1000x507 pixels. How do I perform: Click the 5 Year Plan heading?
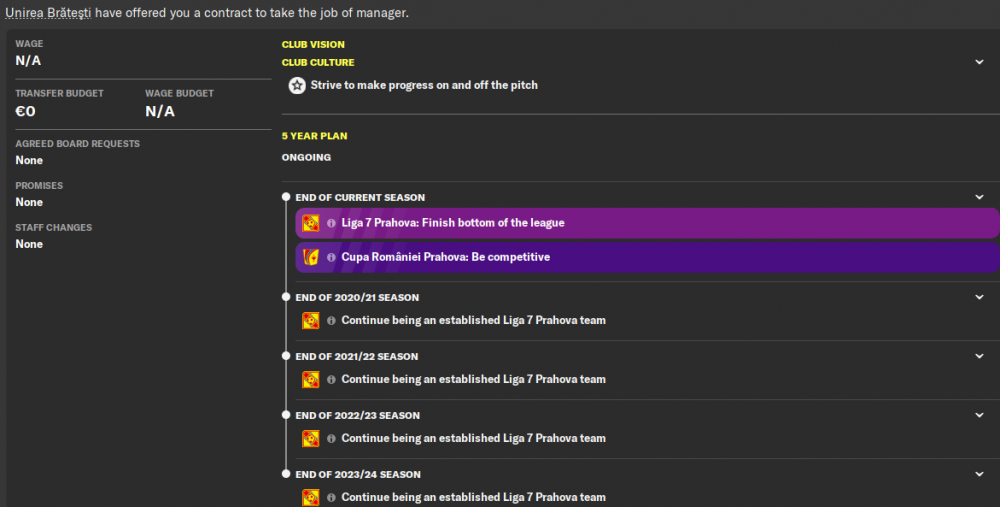(x=314, y=136)
